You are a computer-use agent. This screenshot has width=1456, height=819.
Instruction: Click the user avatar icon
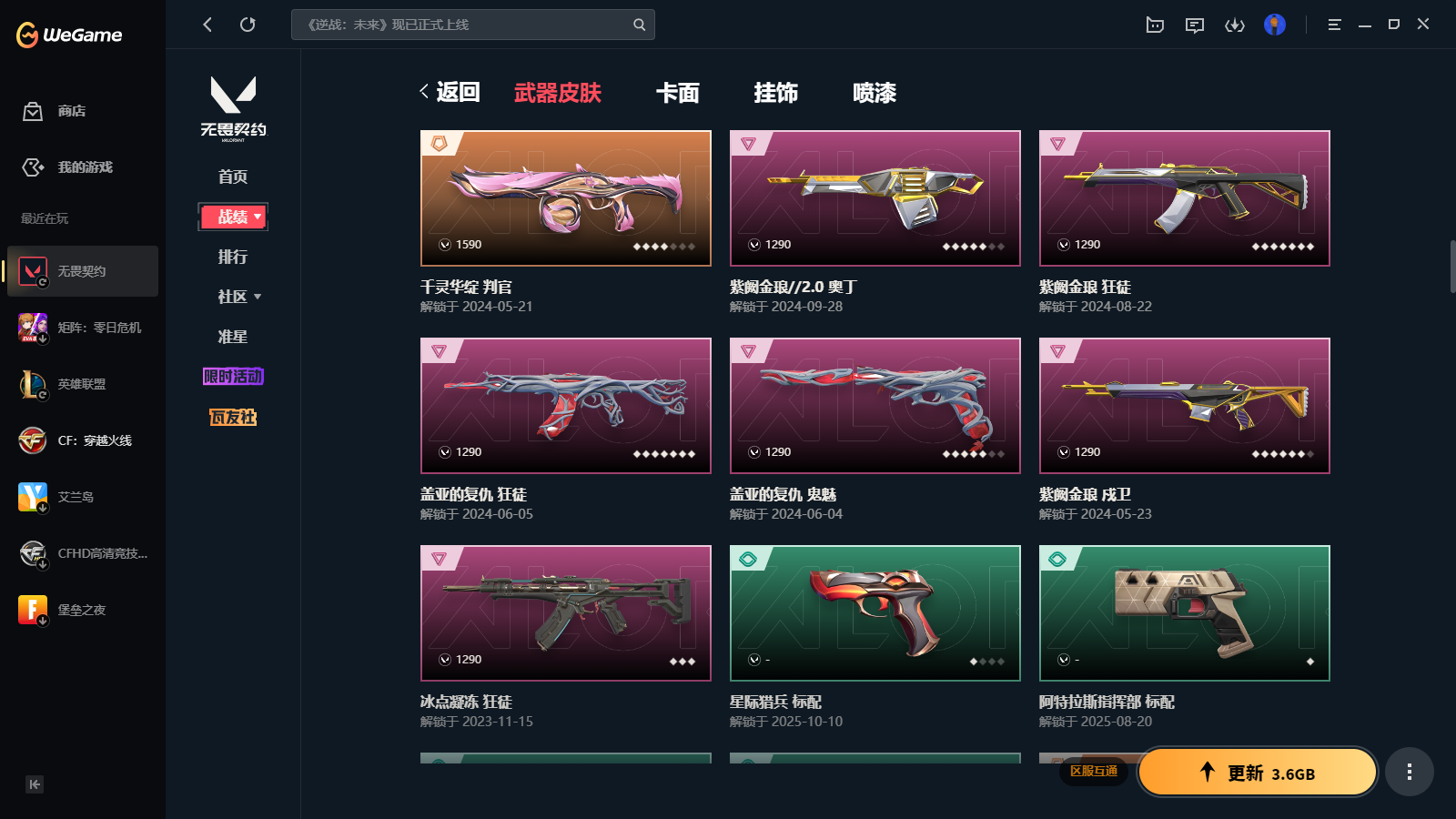[x=1275, y=25]
